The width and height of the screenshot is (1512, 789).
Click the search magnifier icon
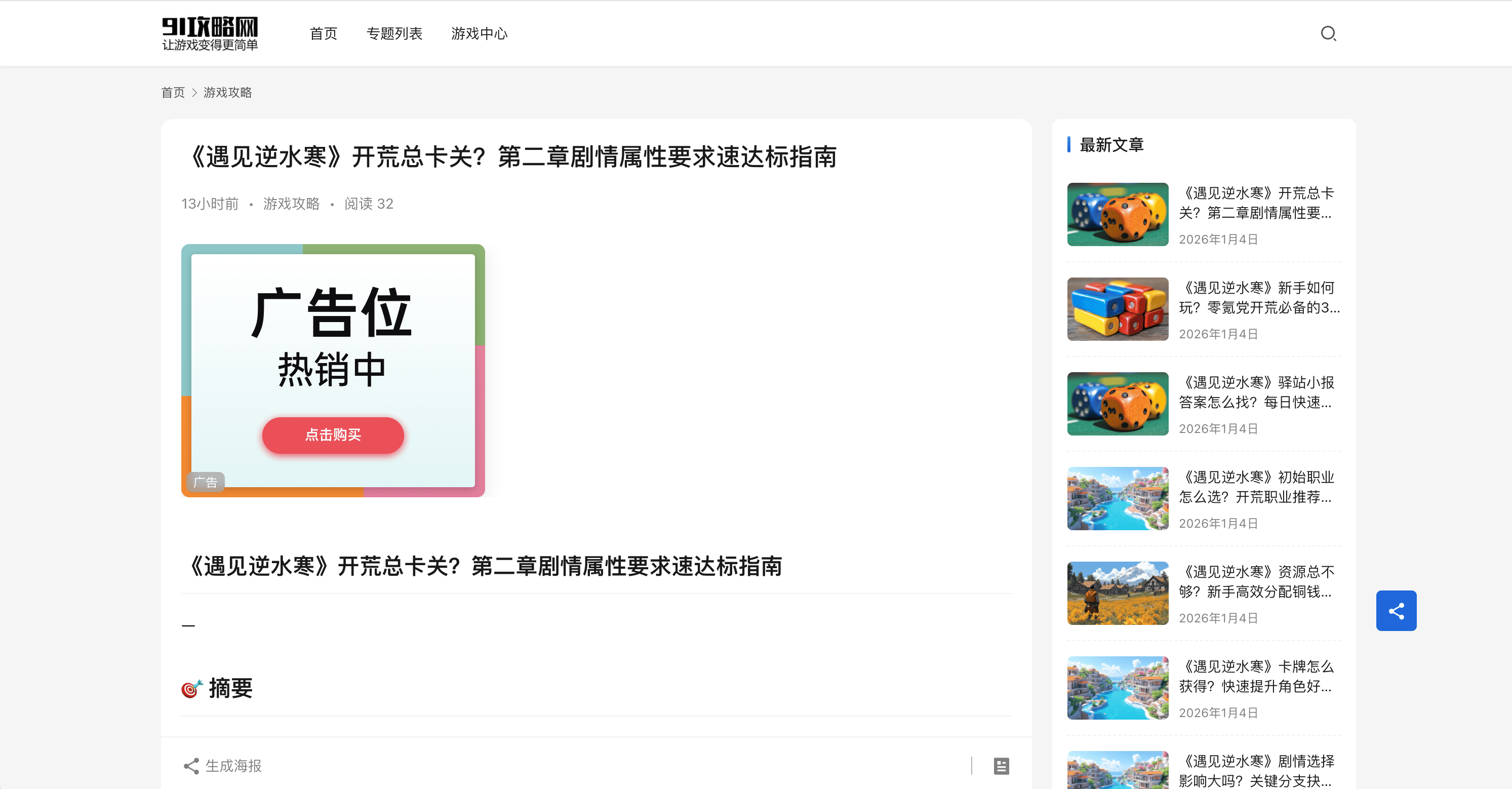tap(1328, 33)
